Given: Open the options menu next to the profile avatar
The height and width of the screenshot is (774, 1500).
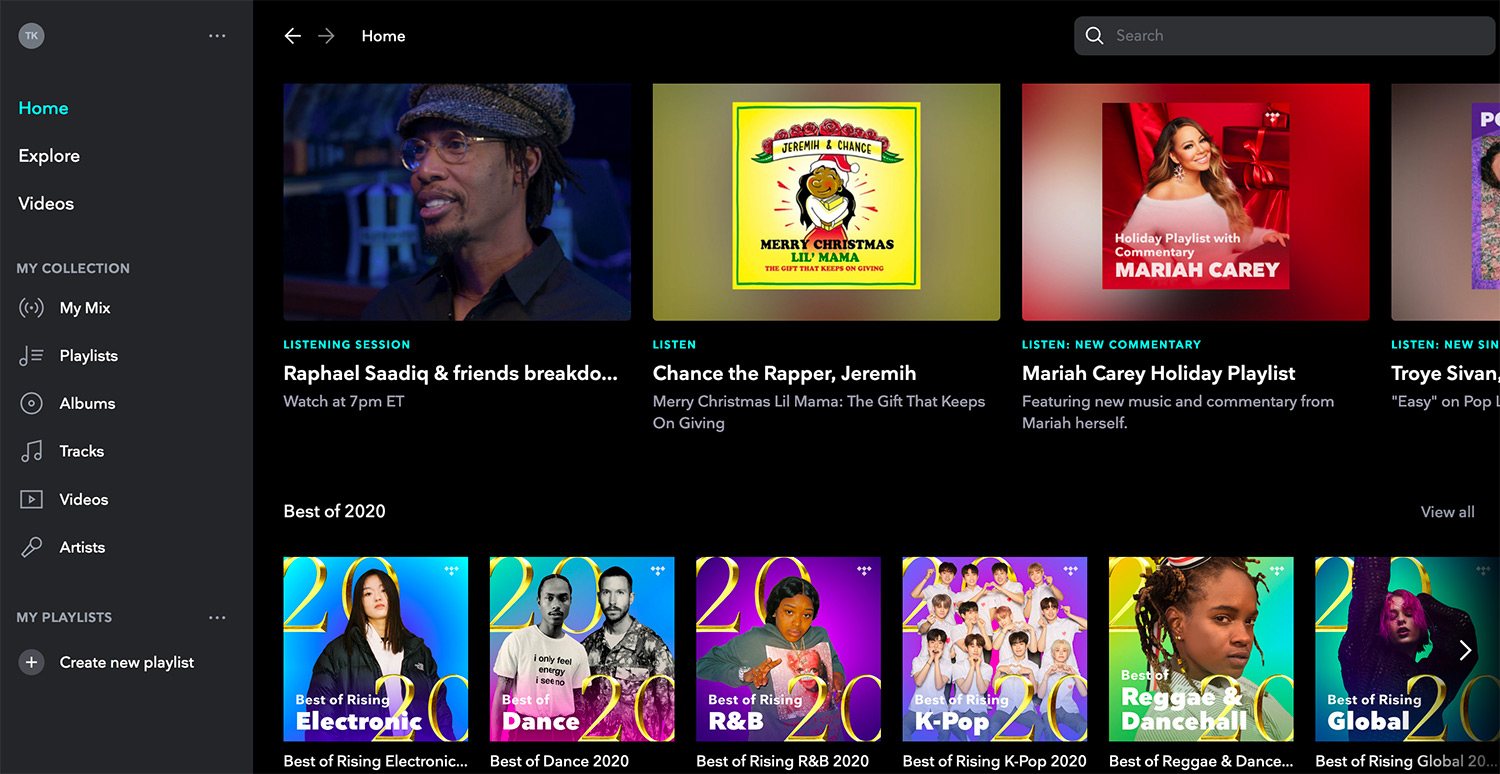Looking at the screenshot, I should 217,35.
